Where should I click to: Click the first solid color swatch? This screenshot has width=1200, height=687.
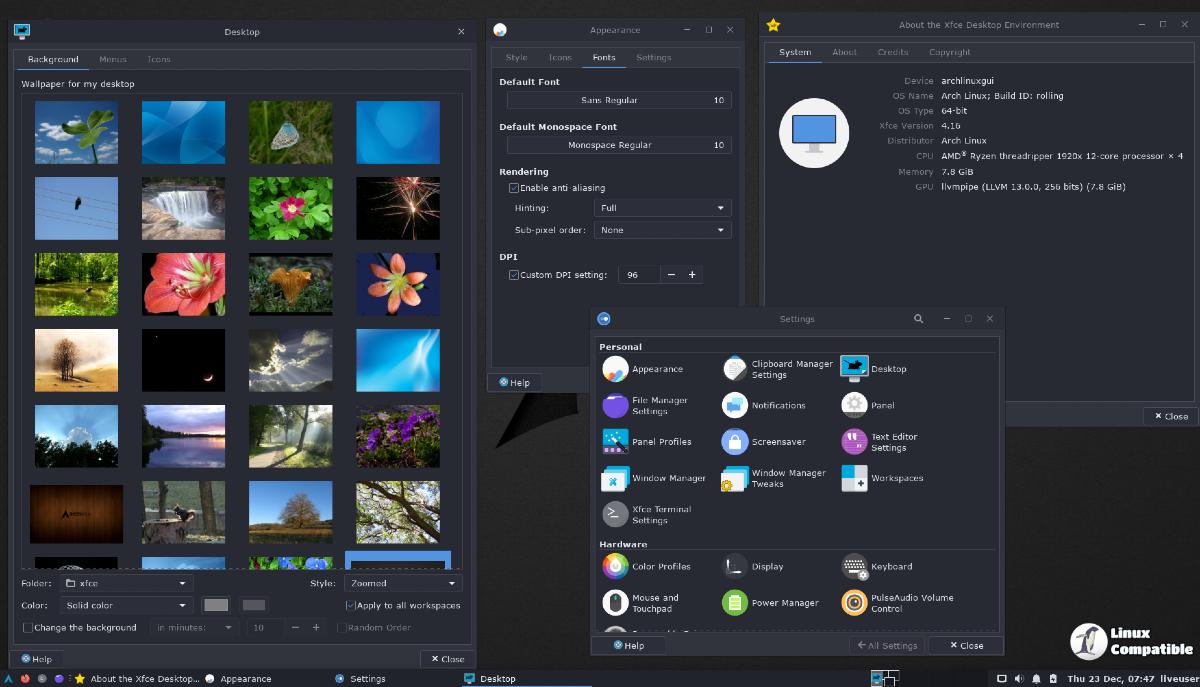coord(216,605)
